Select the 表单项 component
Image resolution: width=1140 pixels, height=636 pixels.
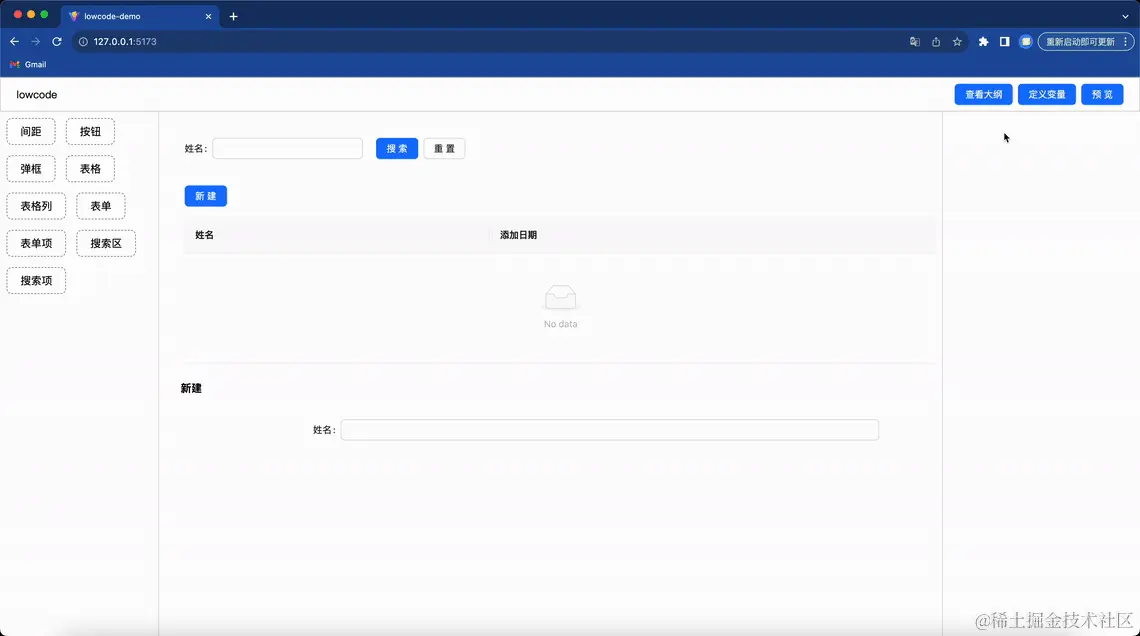[36, 243]
